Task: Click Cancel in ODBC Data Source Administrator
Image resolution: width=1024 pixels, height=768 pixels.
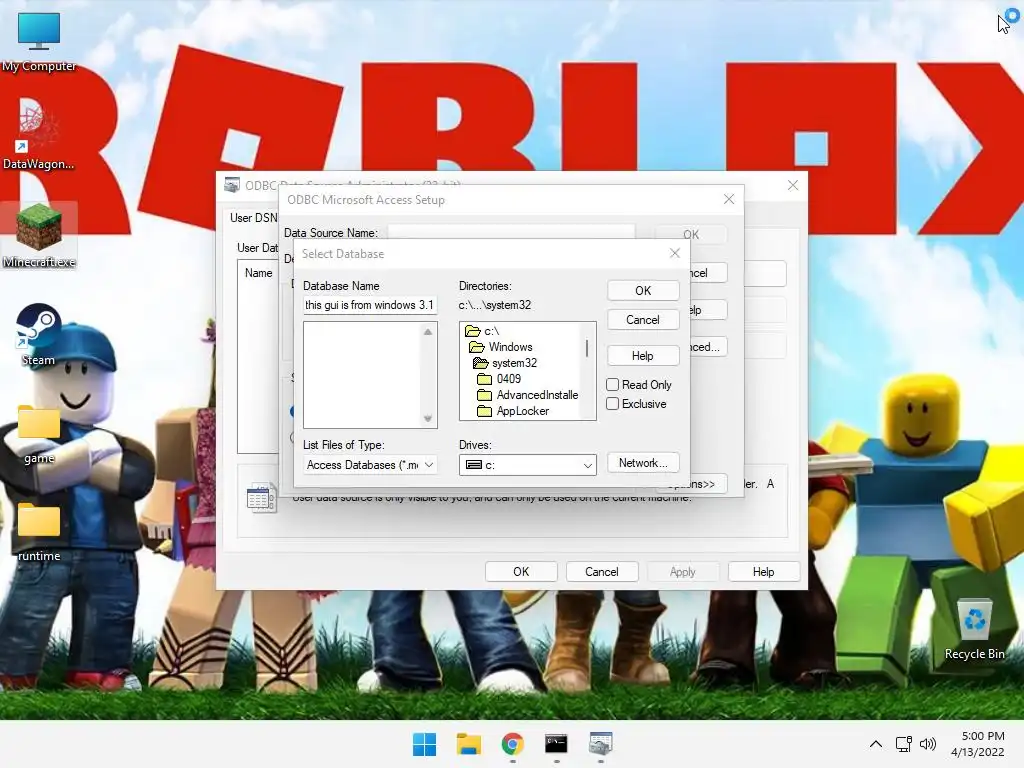Action: coord(601,571)
